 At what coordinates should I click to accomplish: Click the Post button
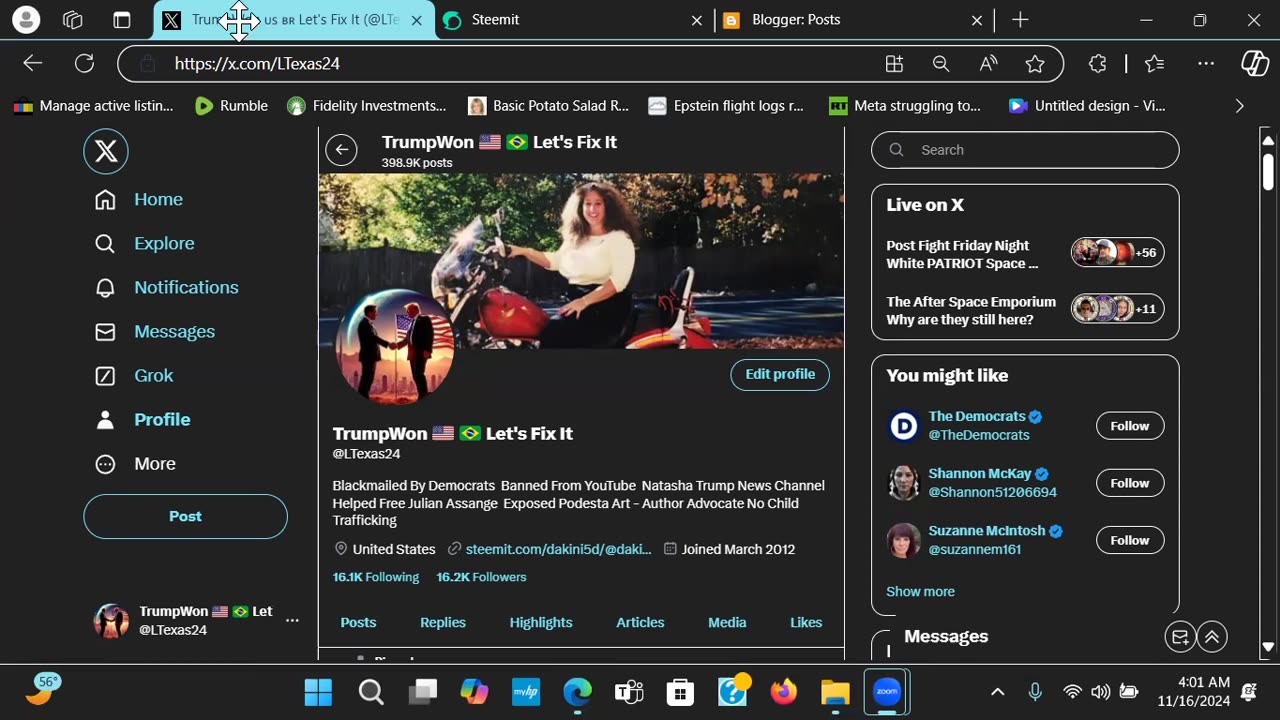pyautogui.click(x=185, y=516)
